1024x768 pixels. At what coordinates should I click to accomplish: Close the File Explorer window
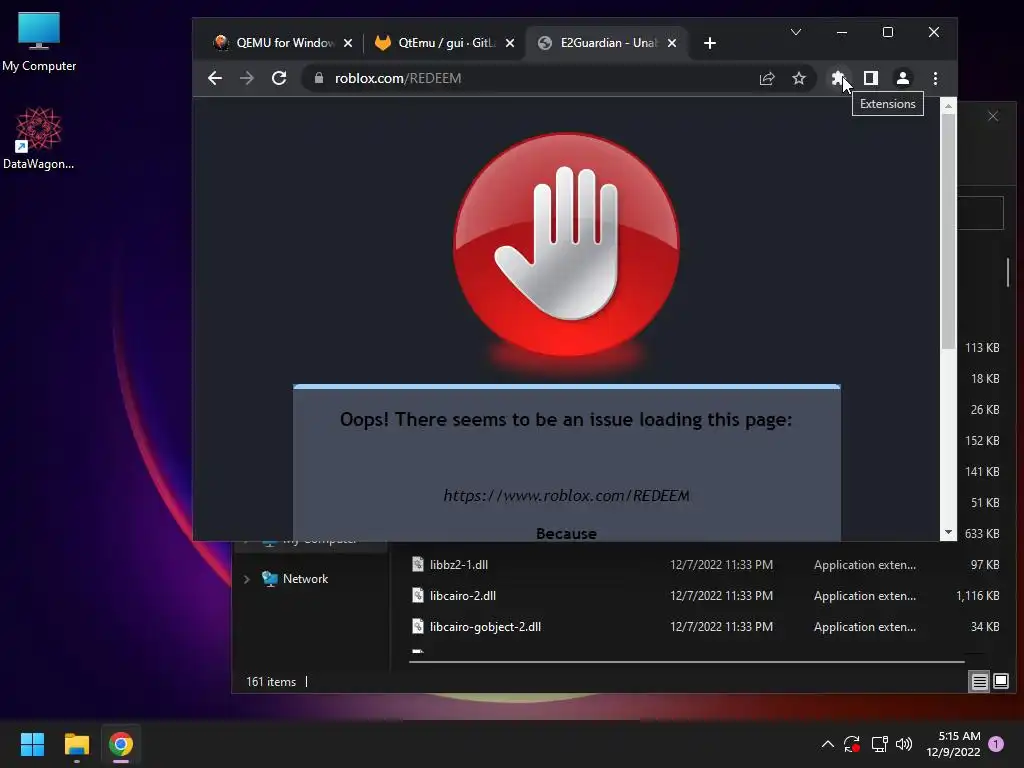[x=993, y=116]
